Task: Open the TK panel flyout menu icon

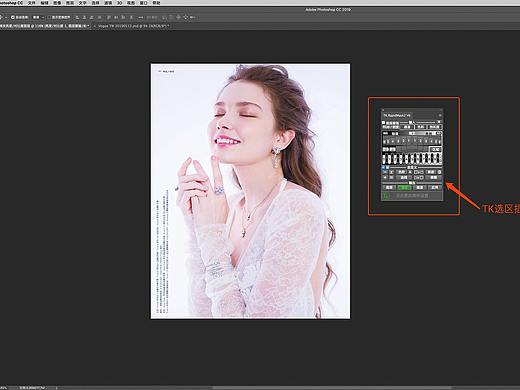Action: tap(440, 115)
